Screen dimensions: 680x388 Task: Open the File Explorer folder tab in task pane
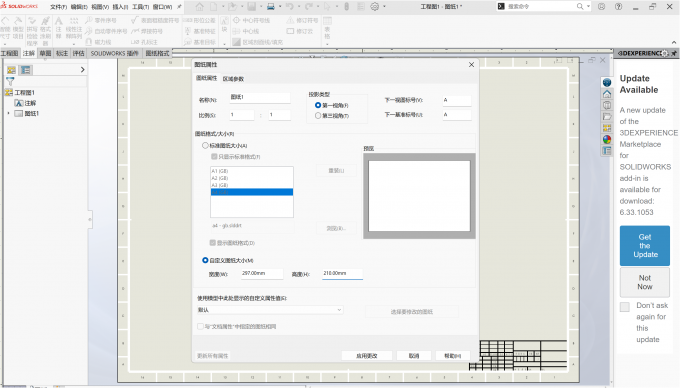click(607, 117)
